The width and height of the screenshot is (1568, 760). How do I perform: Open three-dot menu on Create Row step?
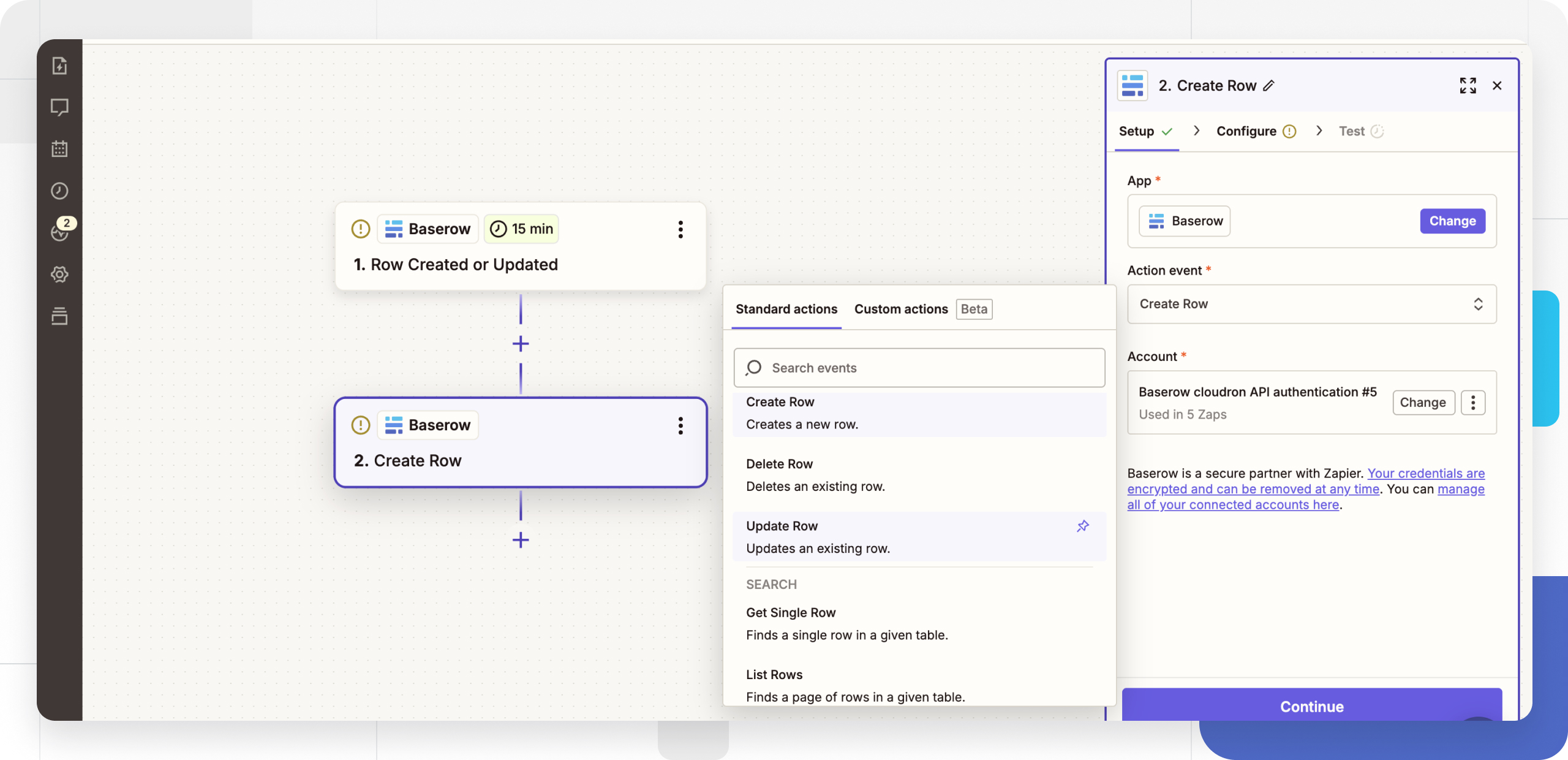point(680,425)
